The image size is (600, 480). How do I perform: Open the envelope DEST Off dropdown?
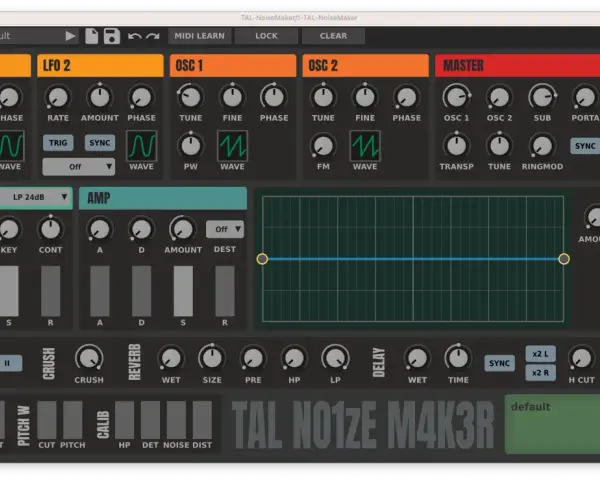pos(225,229)
